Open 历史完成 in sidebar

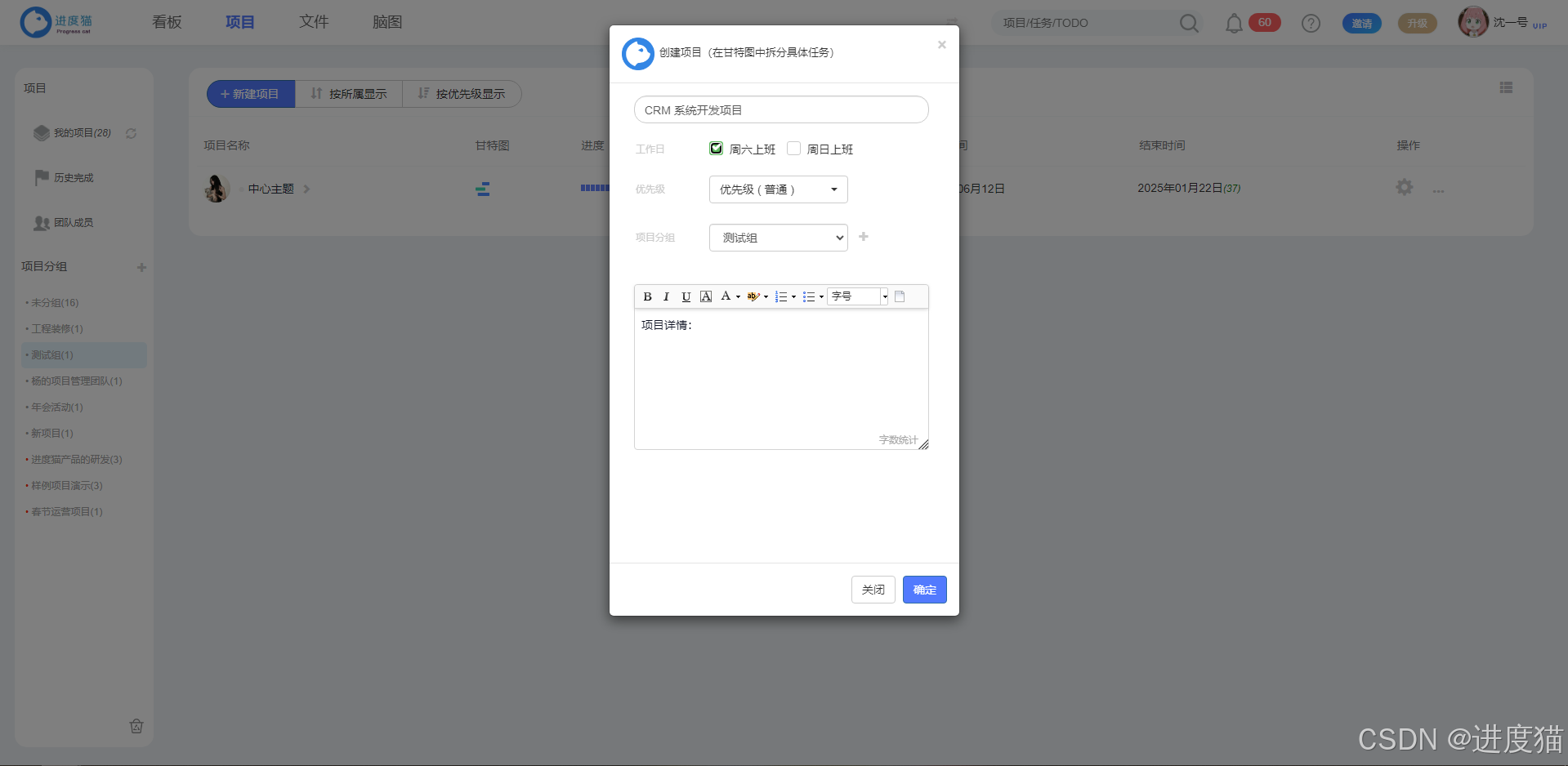click(x=74, y=178)
